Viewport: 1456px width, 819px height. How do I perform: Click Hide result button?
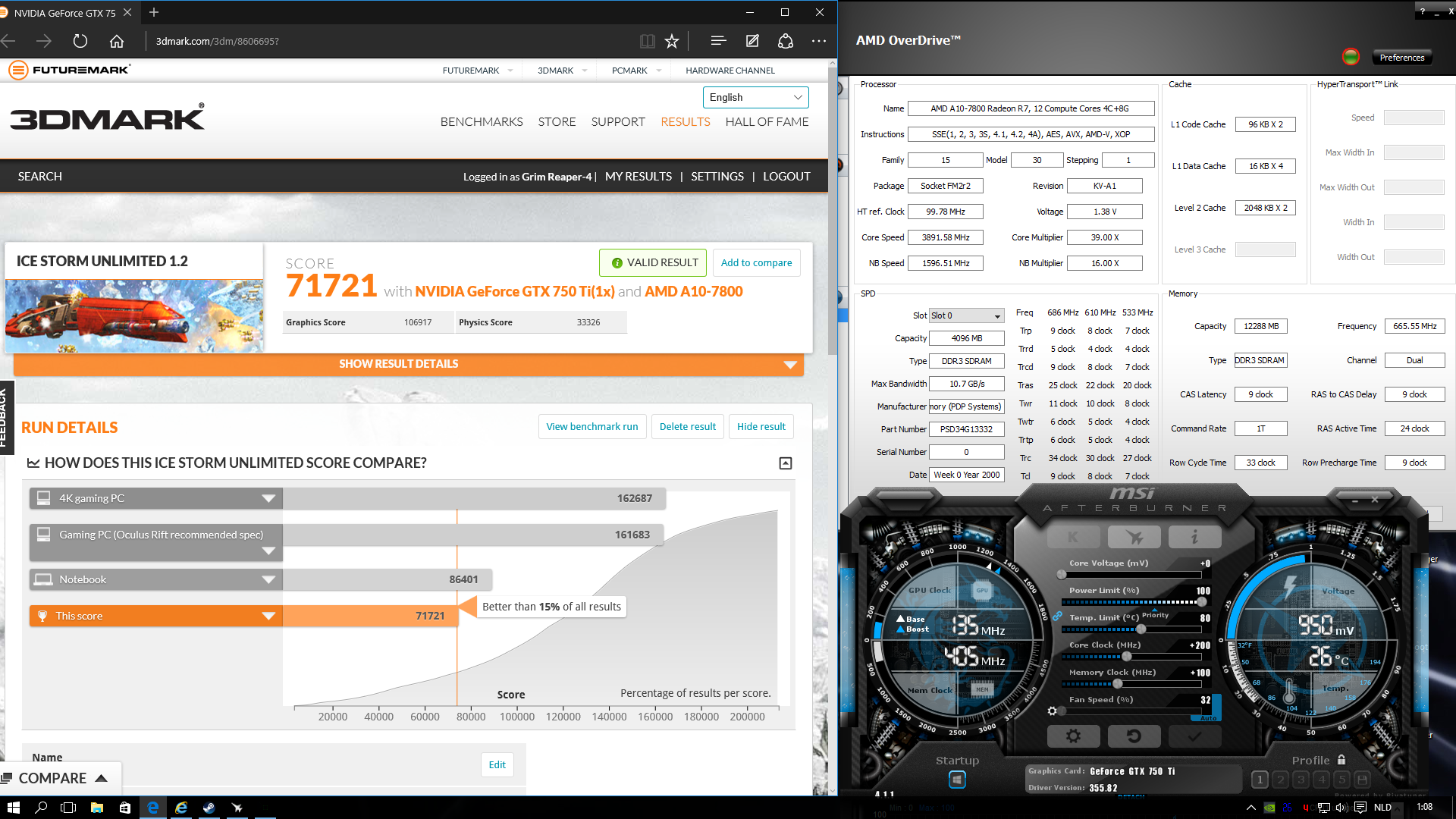click(x=761, y=426)
